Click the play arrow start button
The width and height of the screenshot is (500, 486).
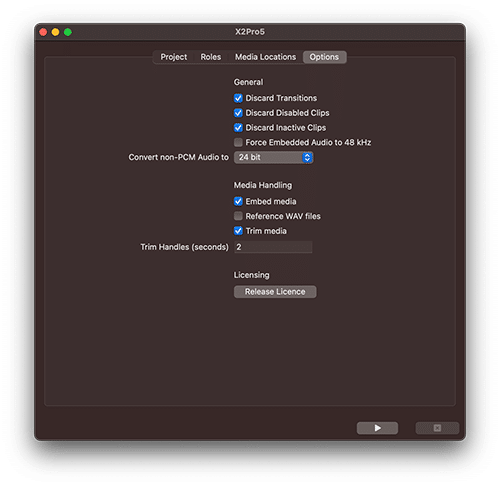click(x=377, y=428)
